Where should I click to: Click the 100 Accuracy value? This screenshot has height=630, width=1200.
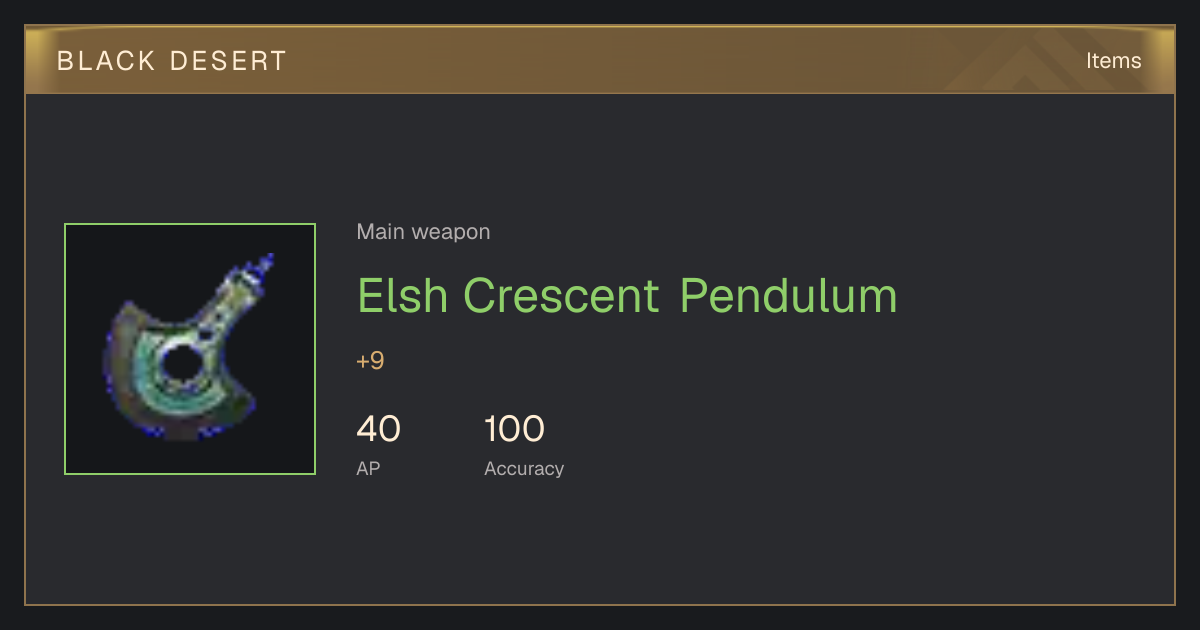514,429
